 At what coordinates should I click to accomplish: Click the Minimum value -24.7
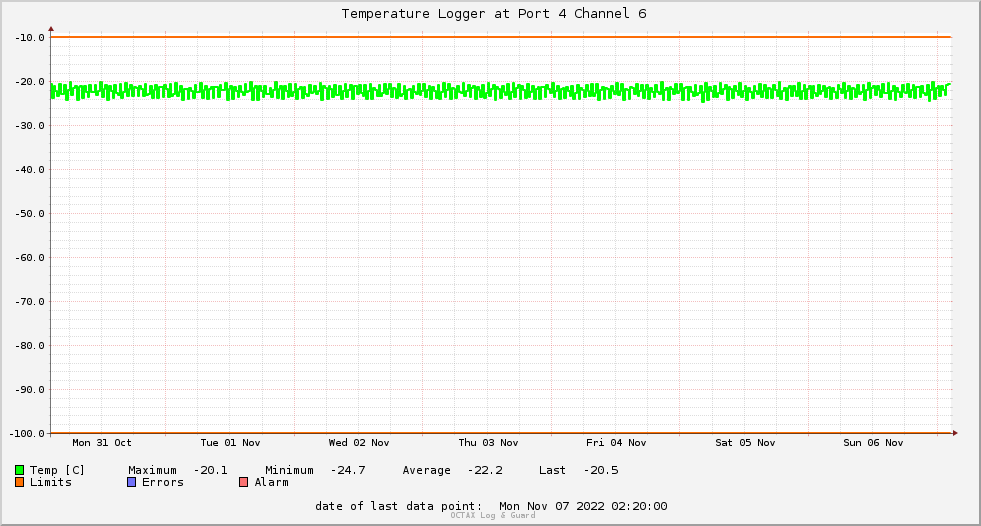coord(348,470)
